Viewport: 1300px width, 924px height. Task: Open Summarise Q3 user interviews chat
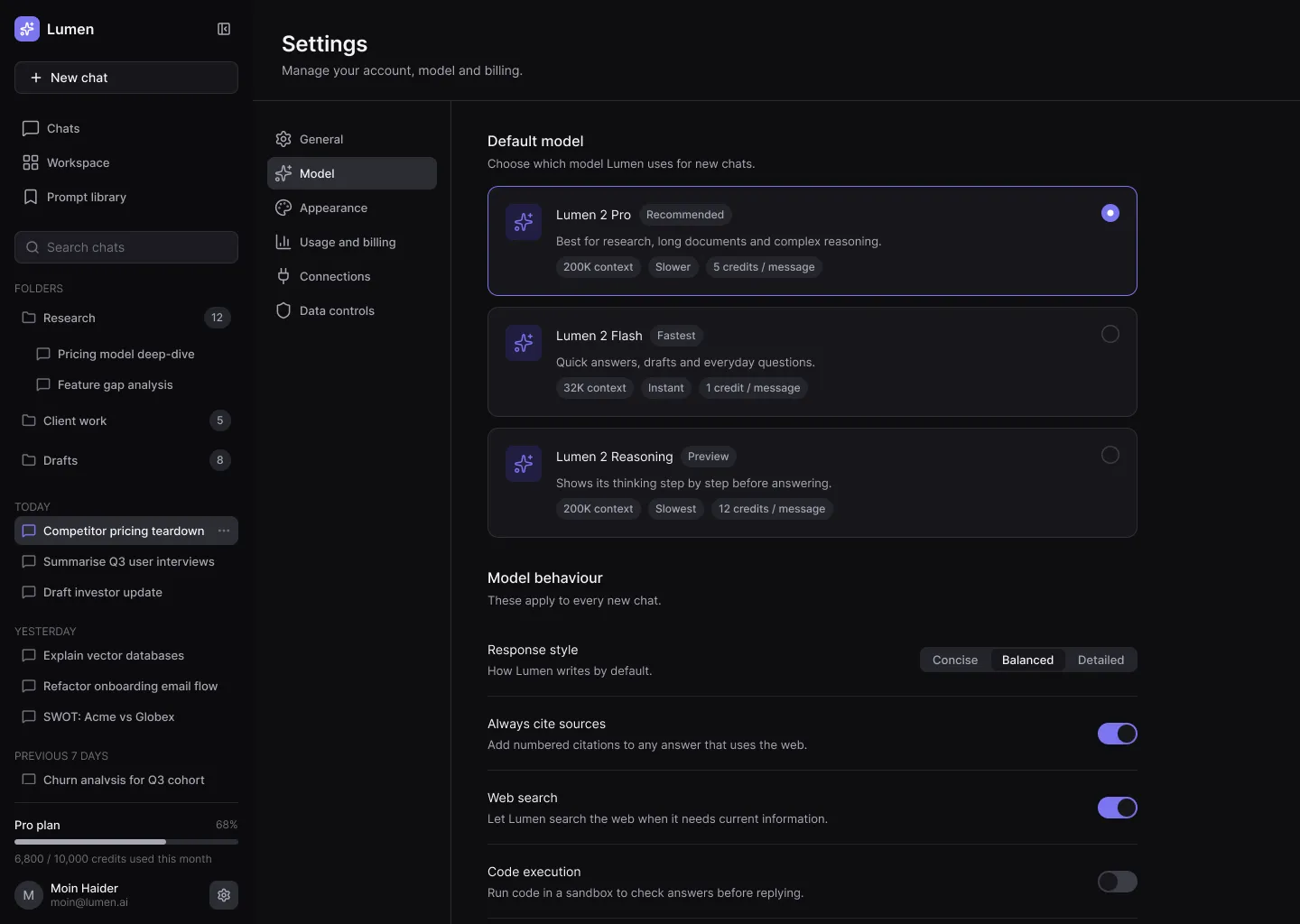point(126,561)
